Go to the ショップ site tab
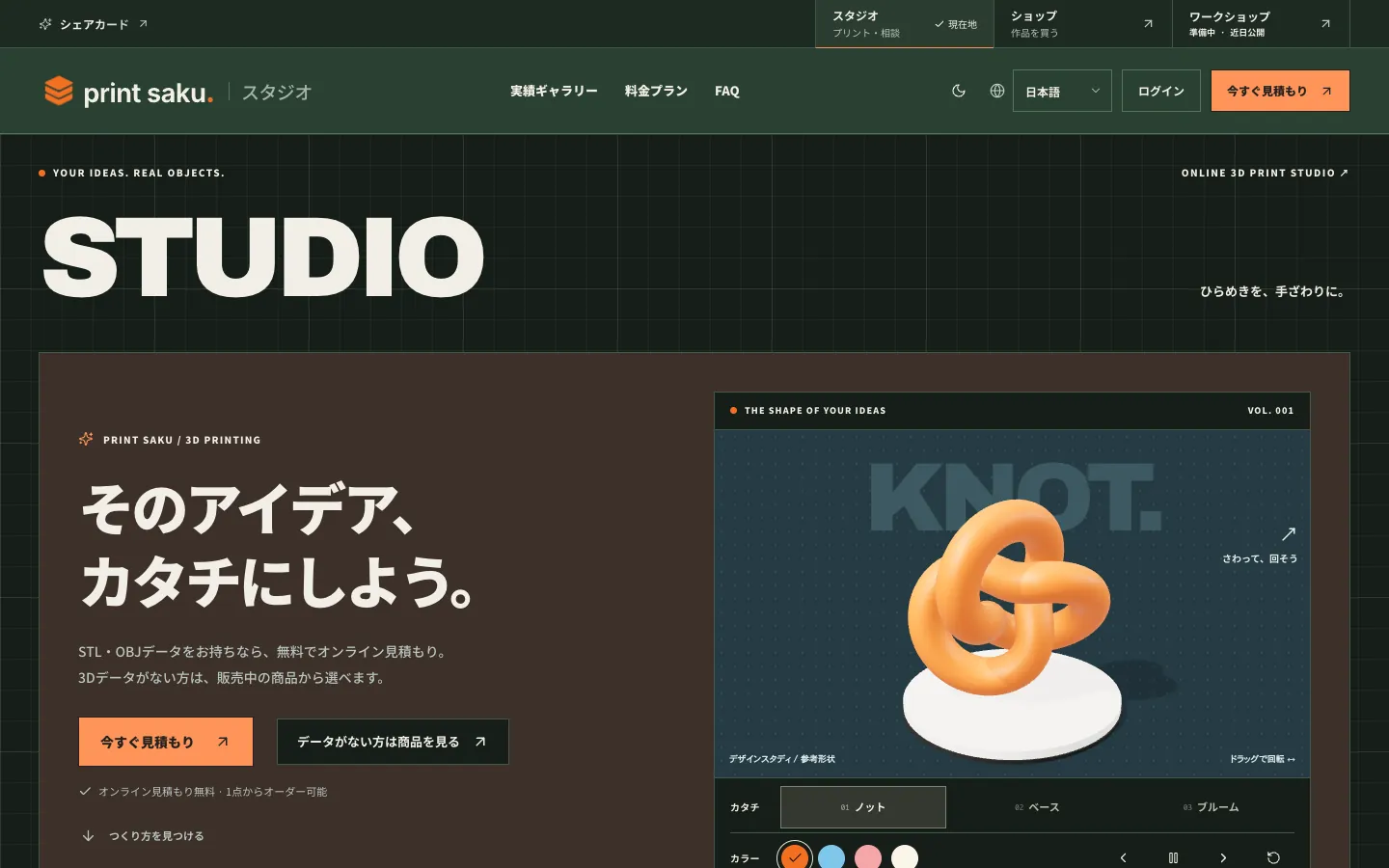 point(1083,24)
